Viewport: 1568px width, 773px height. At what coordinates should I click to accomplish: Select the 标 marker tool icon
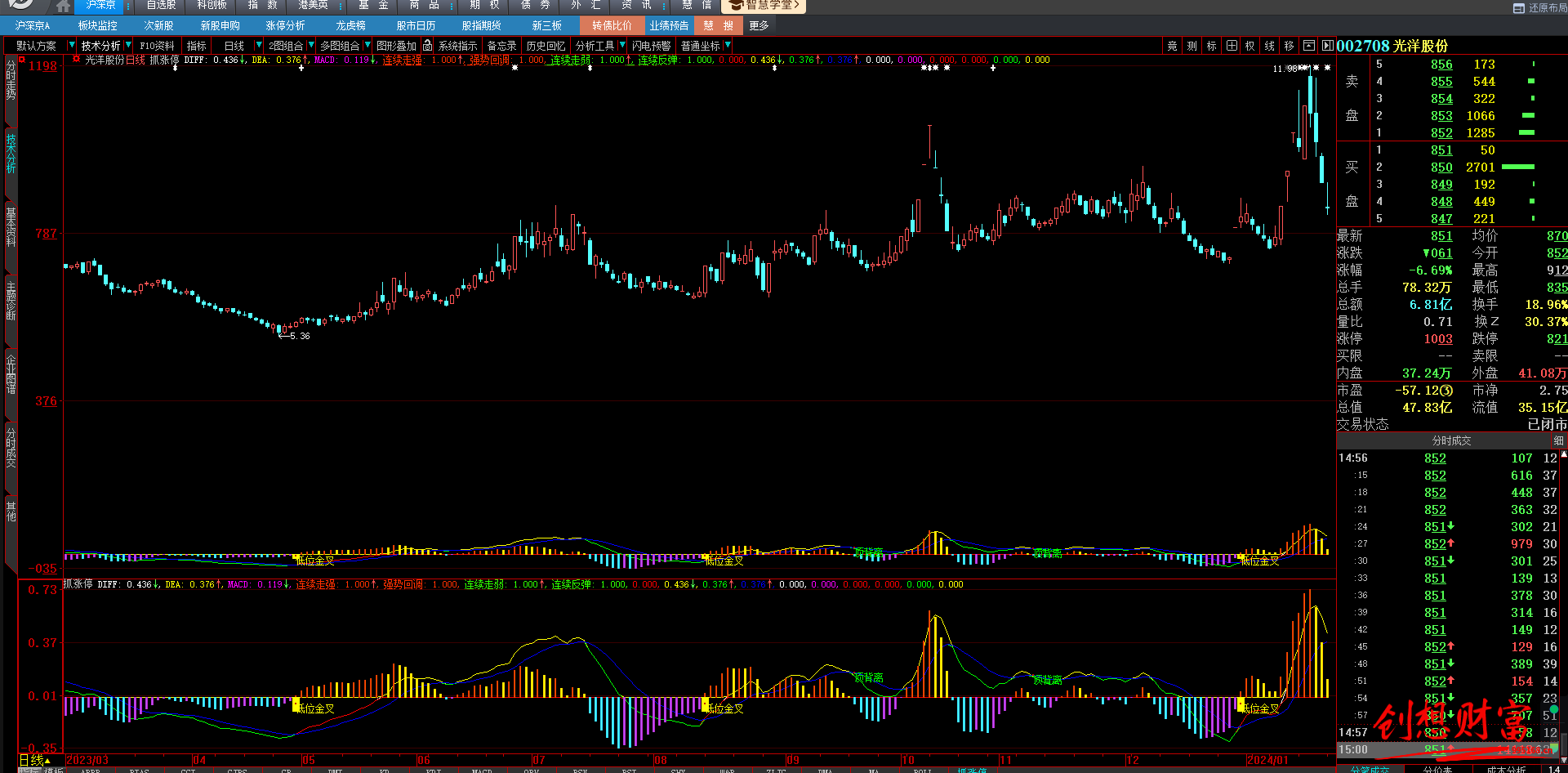pyautogui.click(x=1211, y=46)
